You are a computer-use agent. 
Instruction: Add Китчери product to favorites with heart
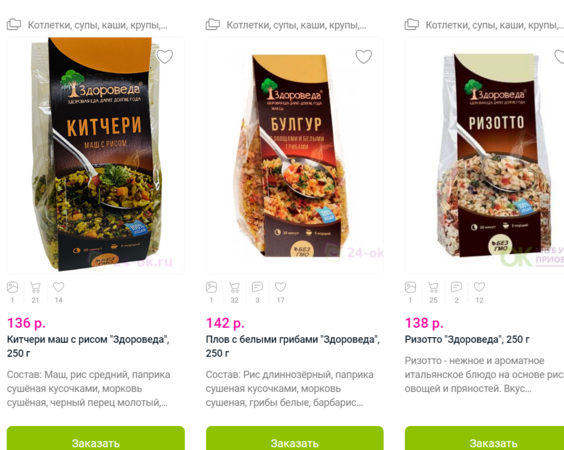pyautogui.click(x=165, y=56)
